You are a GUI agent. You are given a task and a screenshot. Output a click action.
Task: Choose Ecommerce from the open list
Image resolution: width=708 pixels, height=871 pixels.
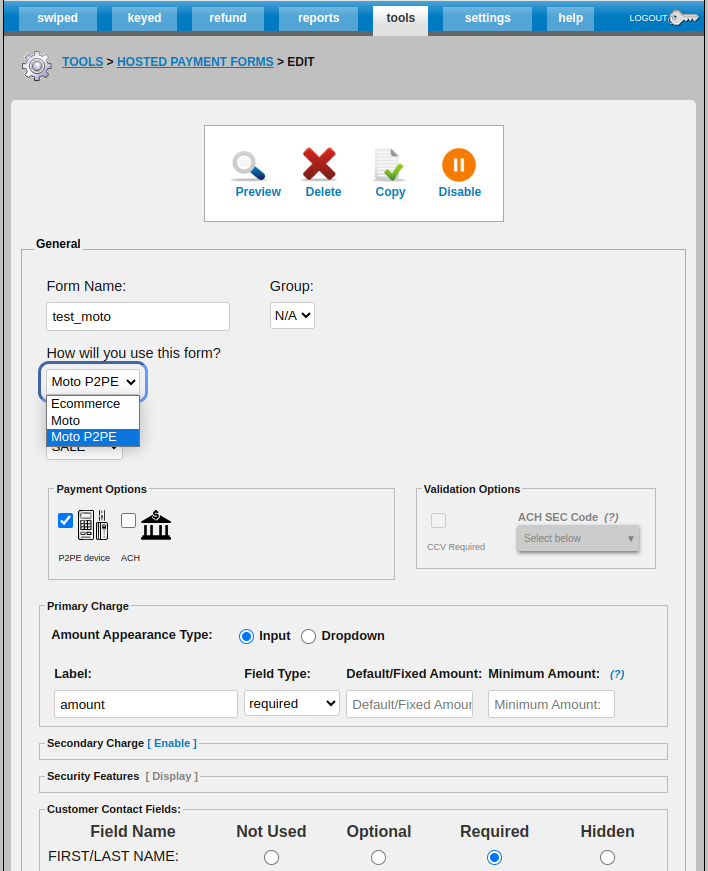[93, 404]
